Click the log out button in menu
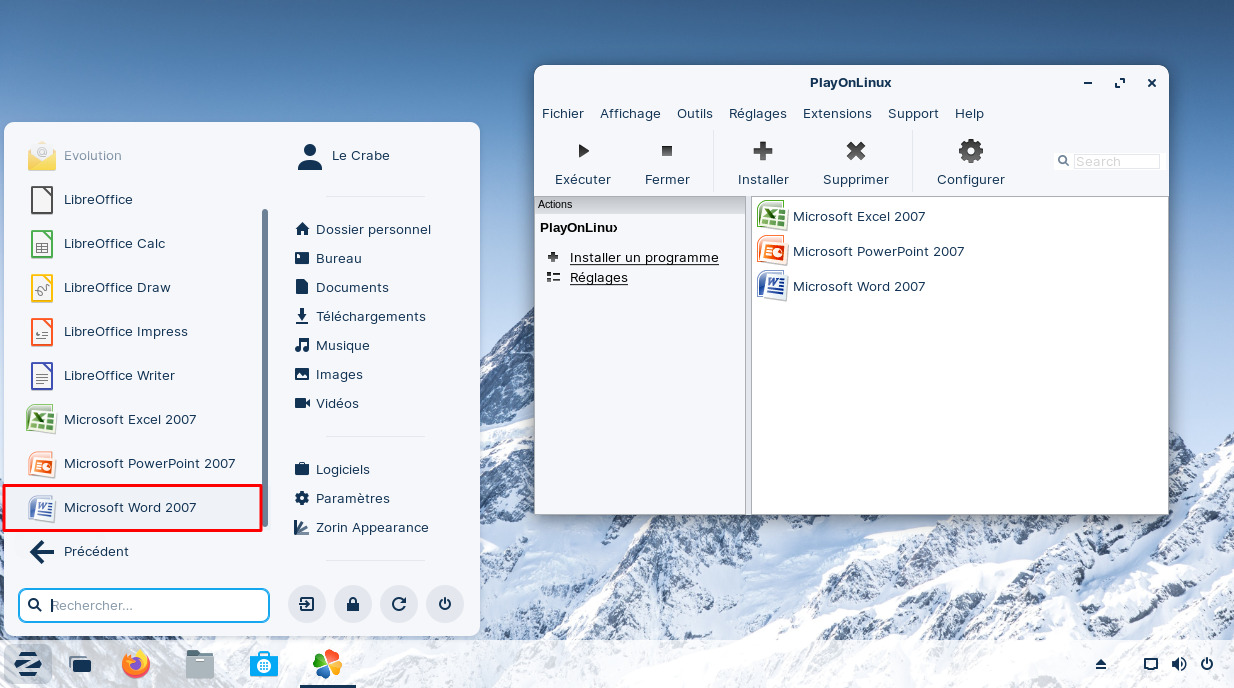 [307, 604]
